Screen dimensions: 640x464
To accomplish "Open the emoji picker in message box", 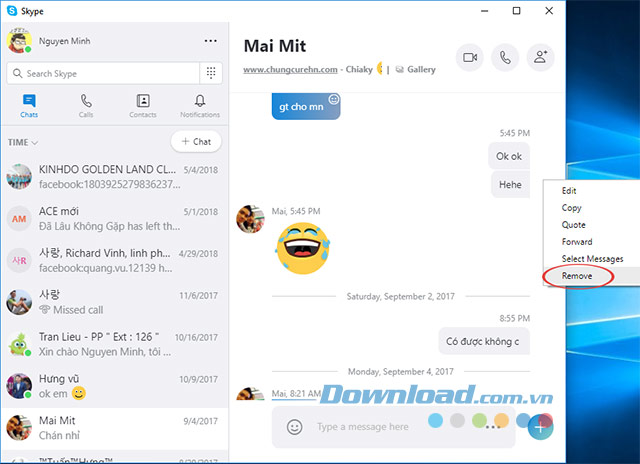I will (295, 427).
